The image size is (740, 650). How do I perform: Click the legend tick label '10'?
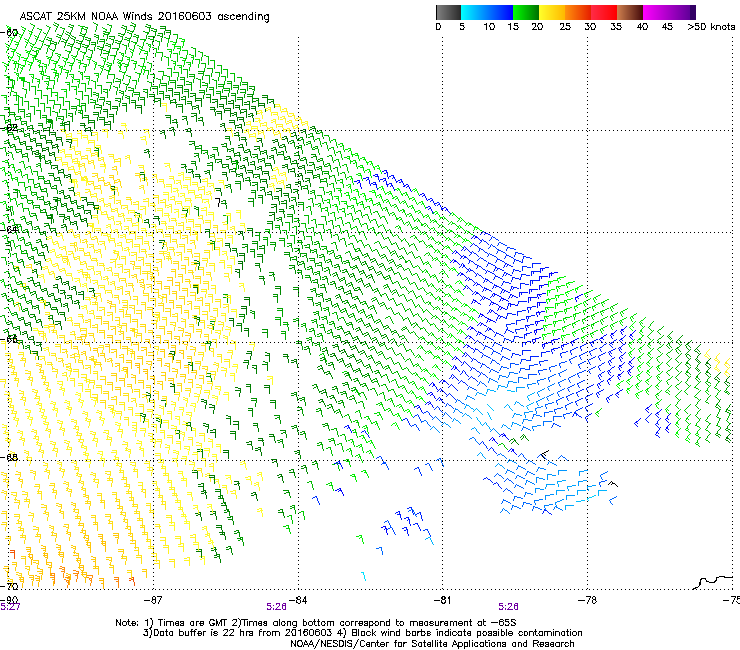[x=489, y=27]
